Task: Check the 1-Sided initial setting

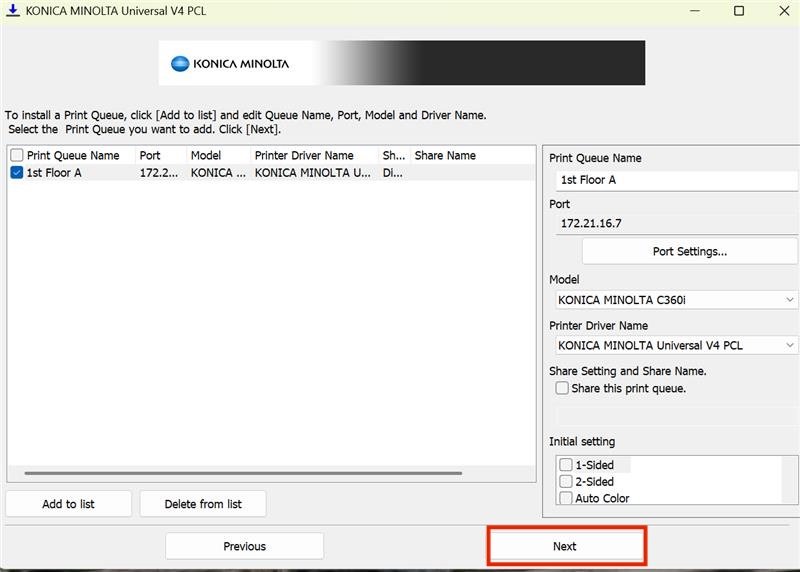Action: [x=566, y=465]
